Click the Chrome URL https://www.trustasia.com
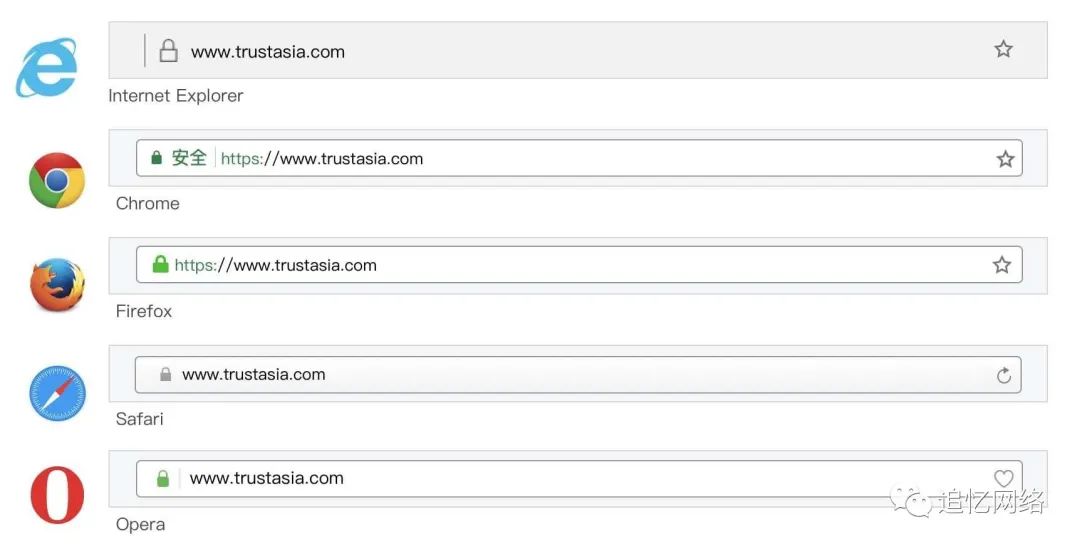The image size is (1080, 549). (x=322, y=158)
